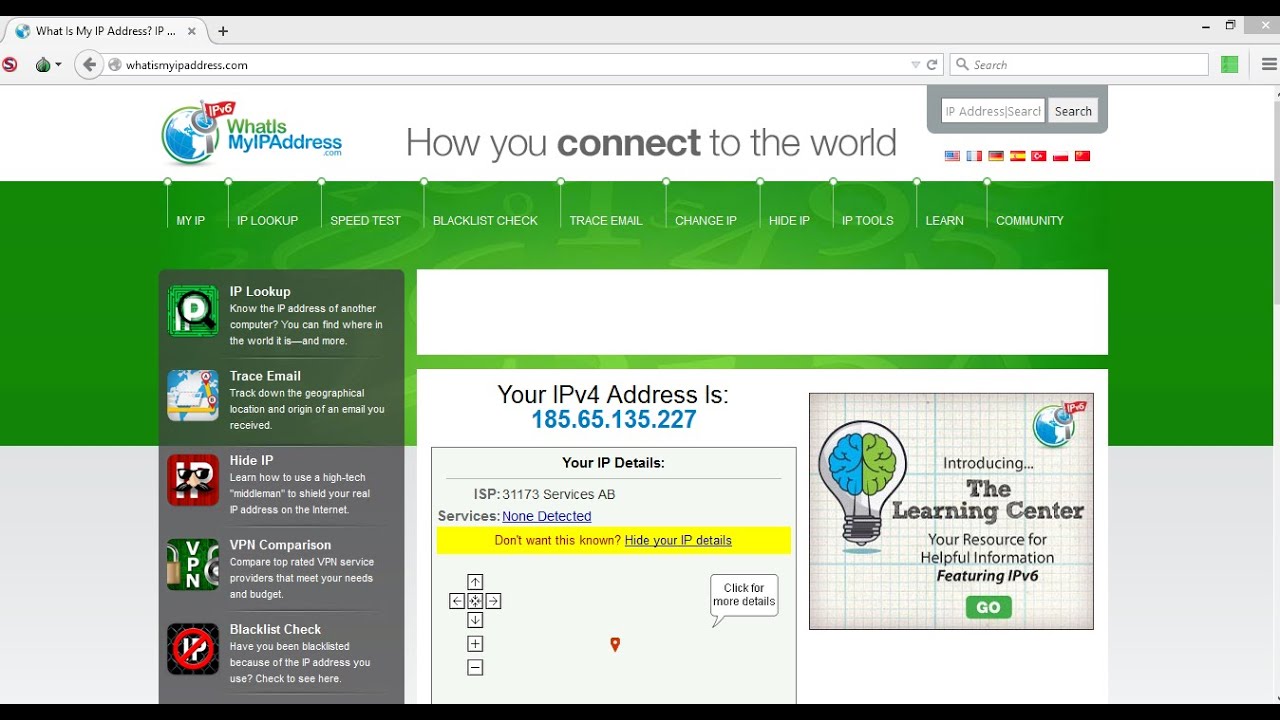
Task: Recenter map with the center pan button
Action: (475, 601)
